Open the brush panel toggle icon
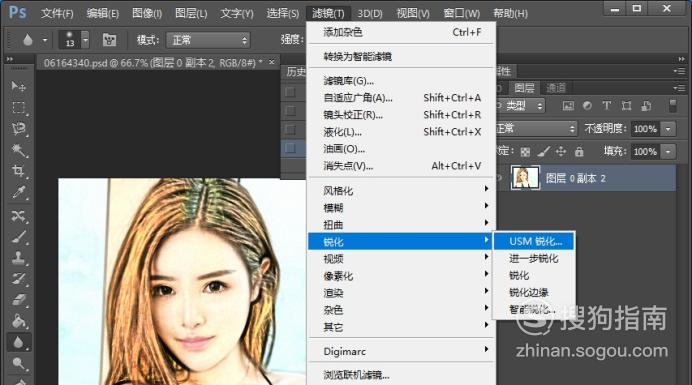The width and height of the screenshot is (692, 385). point(109,40)
